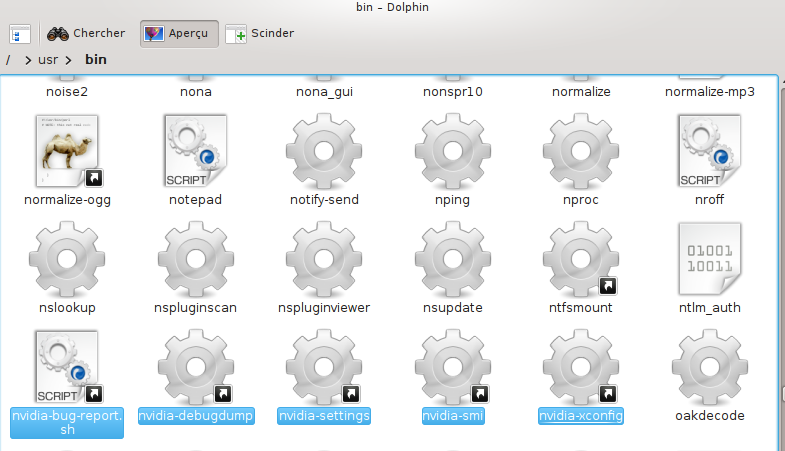This screenshot has height=451, width=785.
Task: Click the highlighted nvidia-xconfig label
Action: (x=581, y=416)
